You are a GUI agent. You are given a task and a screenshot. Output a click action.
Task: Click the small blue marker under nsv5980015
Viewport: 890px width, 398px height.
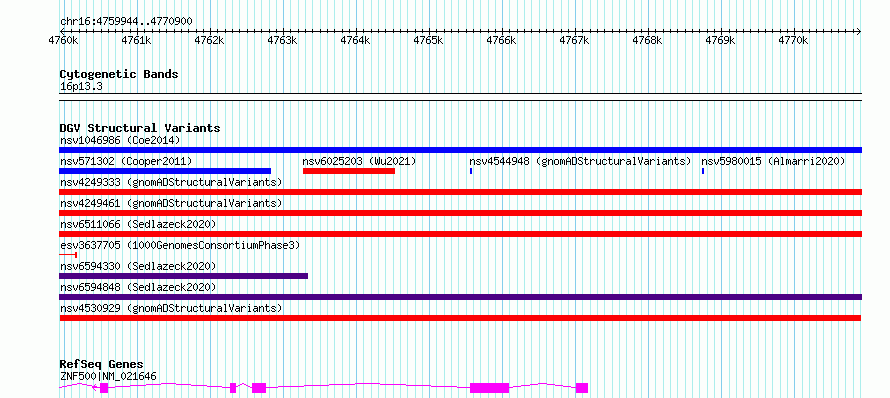click(x=703, y=171)
